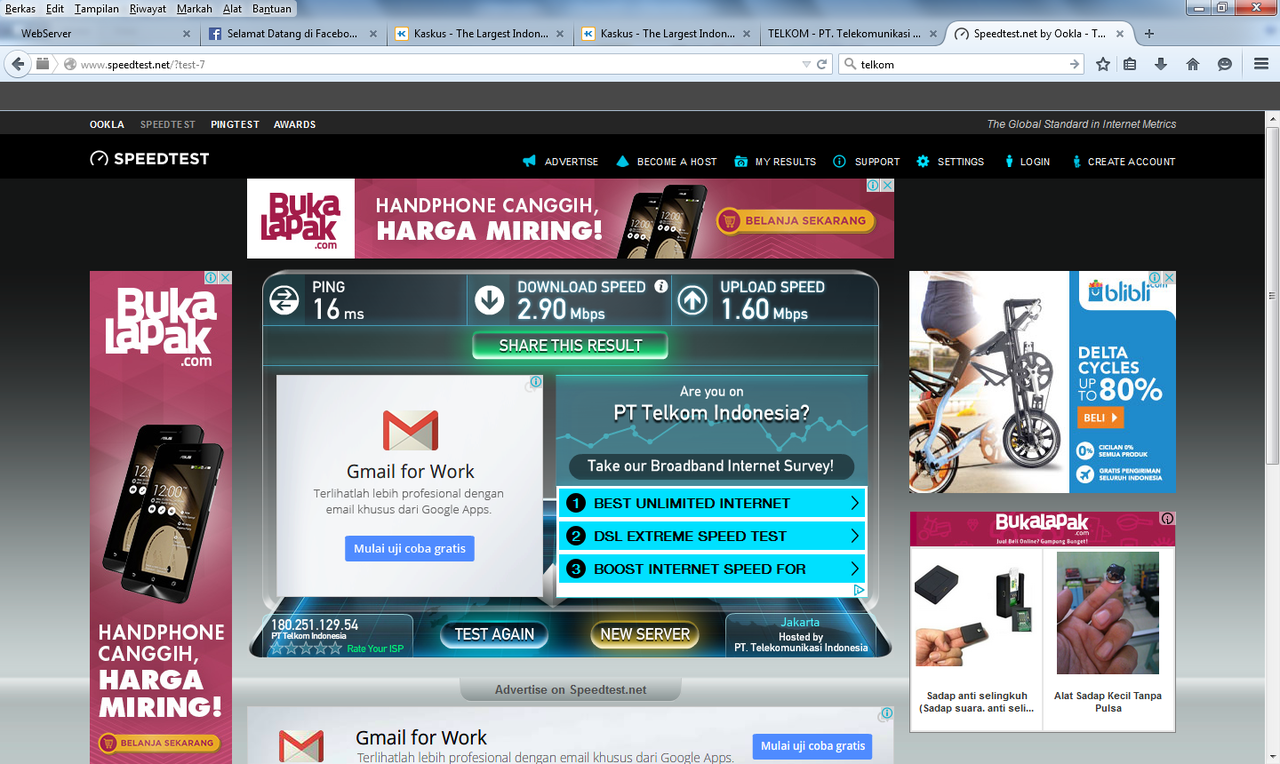Open the Ookla link
This screenshot has height=764, width=1280.
pos(107,124)
